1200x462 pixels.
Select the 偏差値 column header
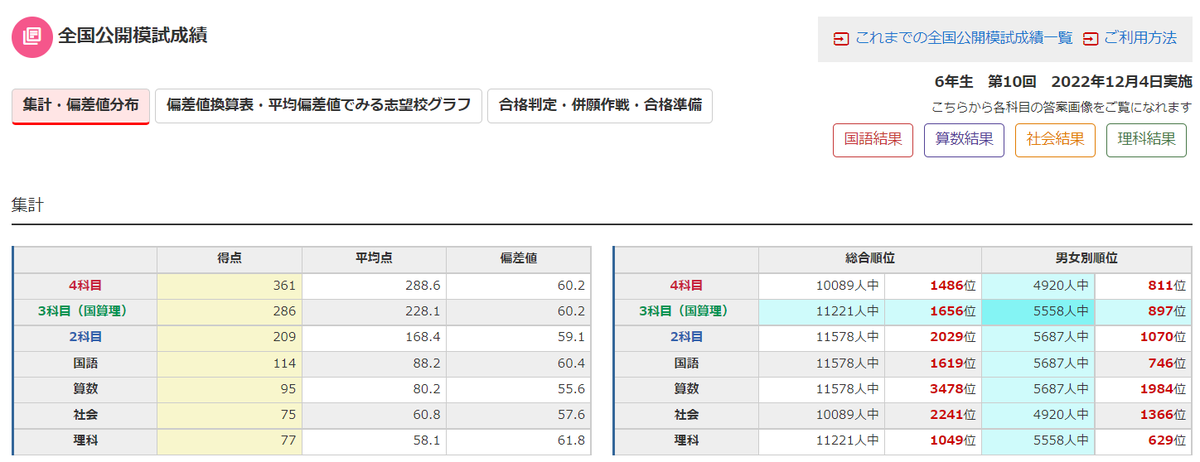pyautogui.click(x=518, y=258)
